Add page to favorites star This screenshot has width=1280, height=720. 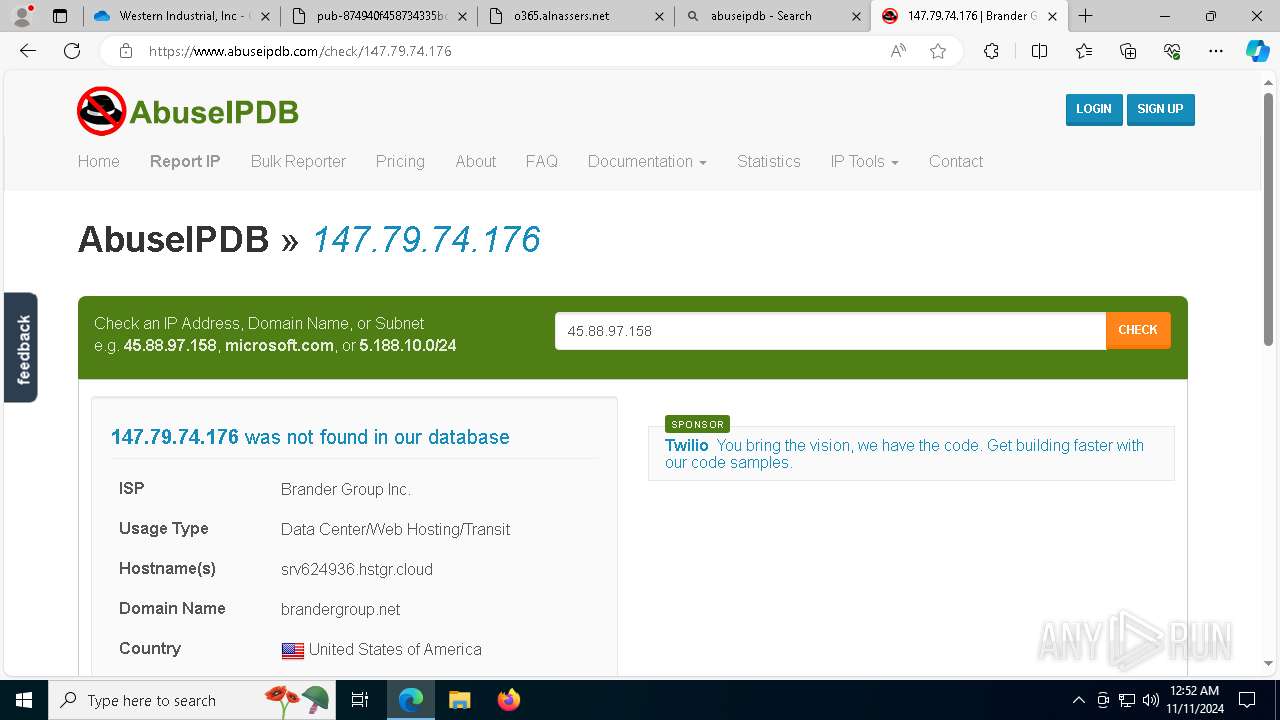pos(938,51)
